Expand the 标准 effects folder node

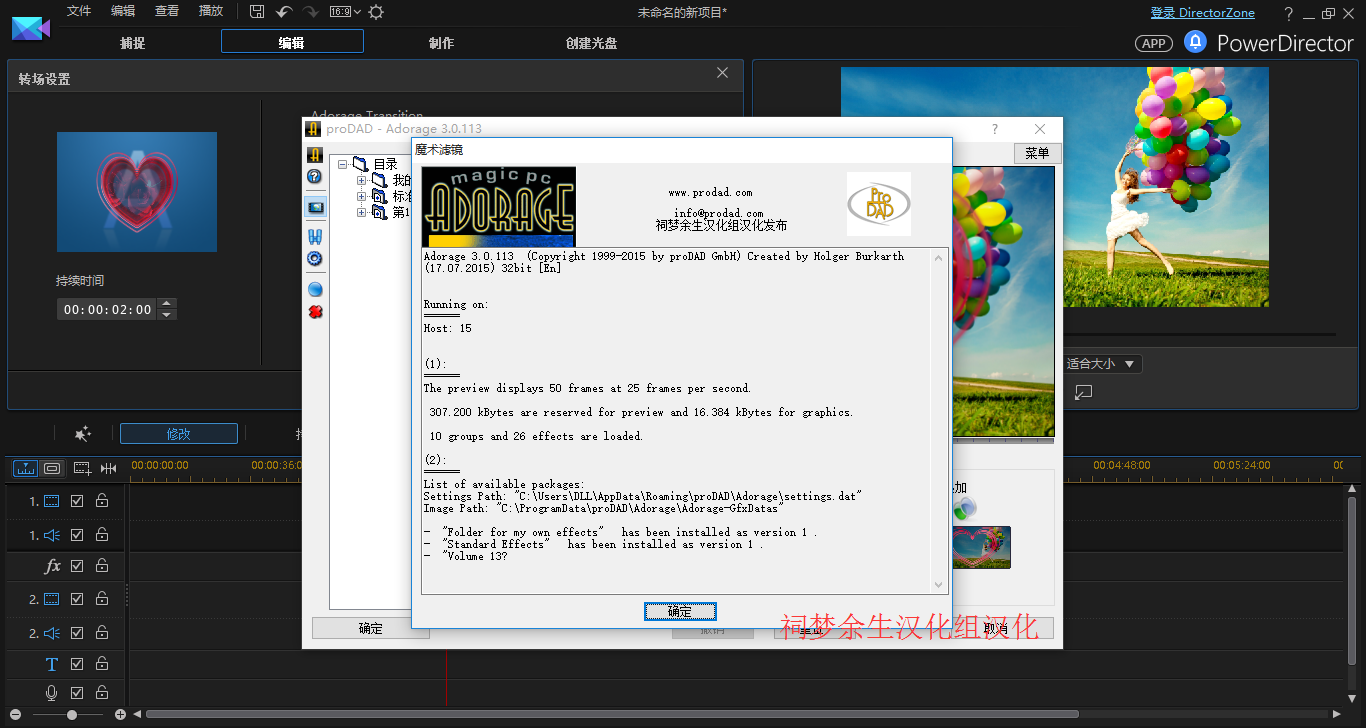click(x=362, y=196)
